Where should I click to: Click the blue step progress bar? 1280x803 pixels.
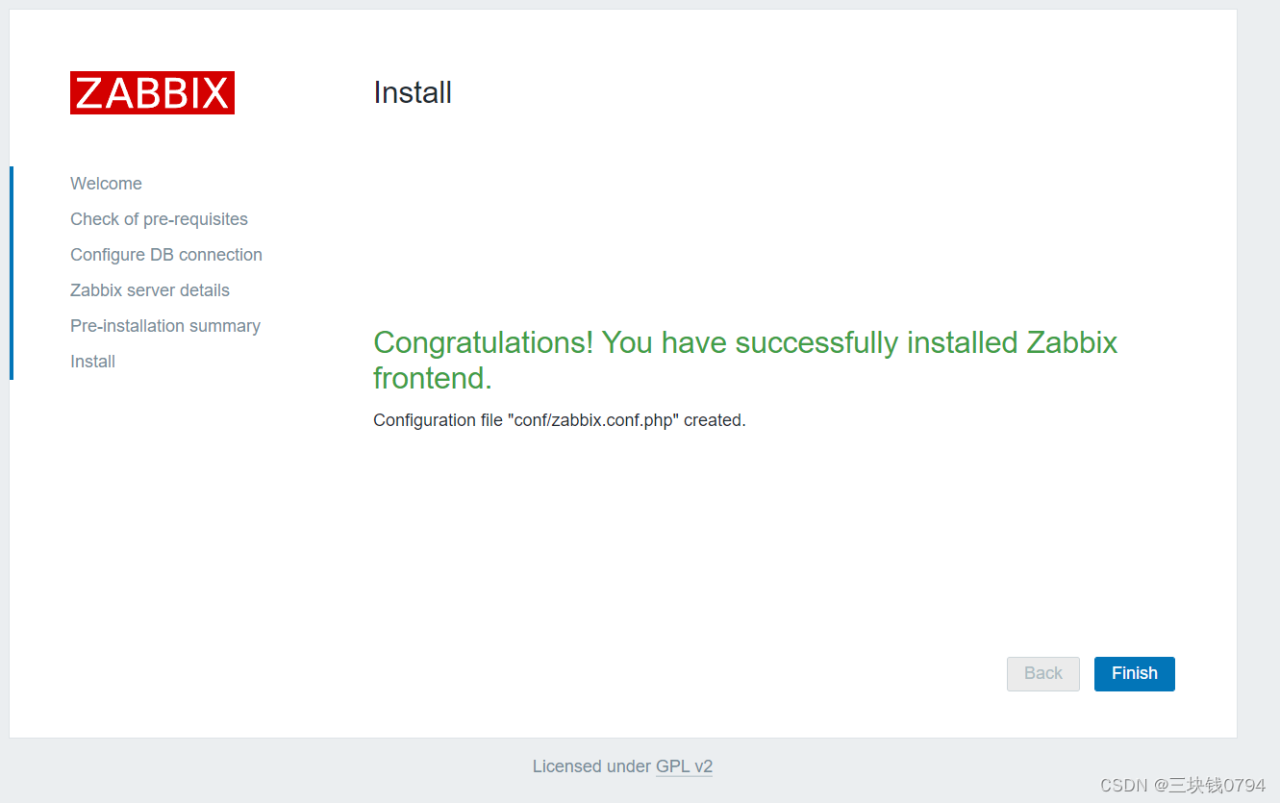click(x=11, y=273)
